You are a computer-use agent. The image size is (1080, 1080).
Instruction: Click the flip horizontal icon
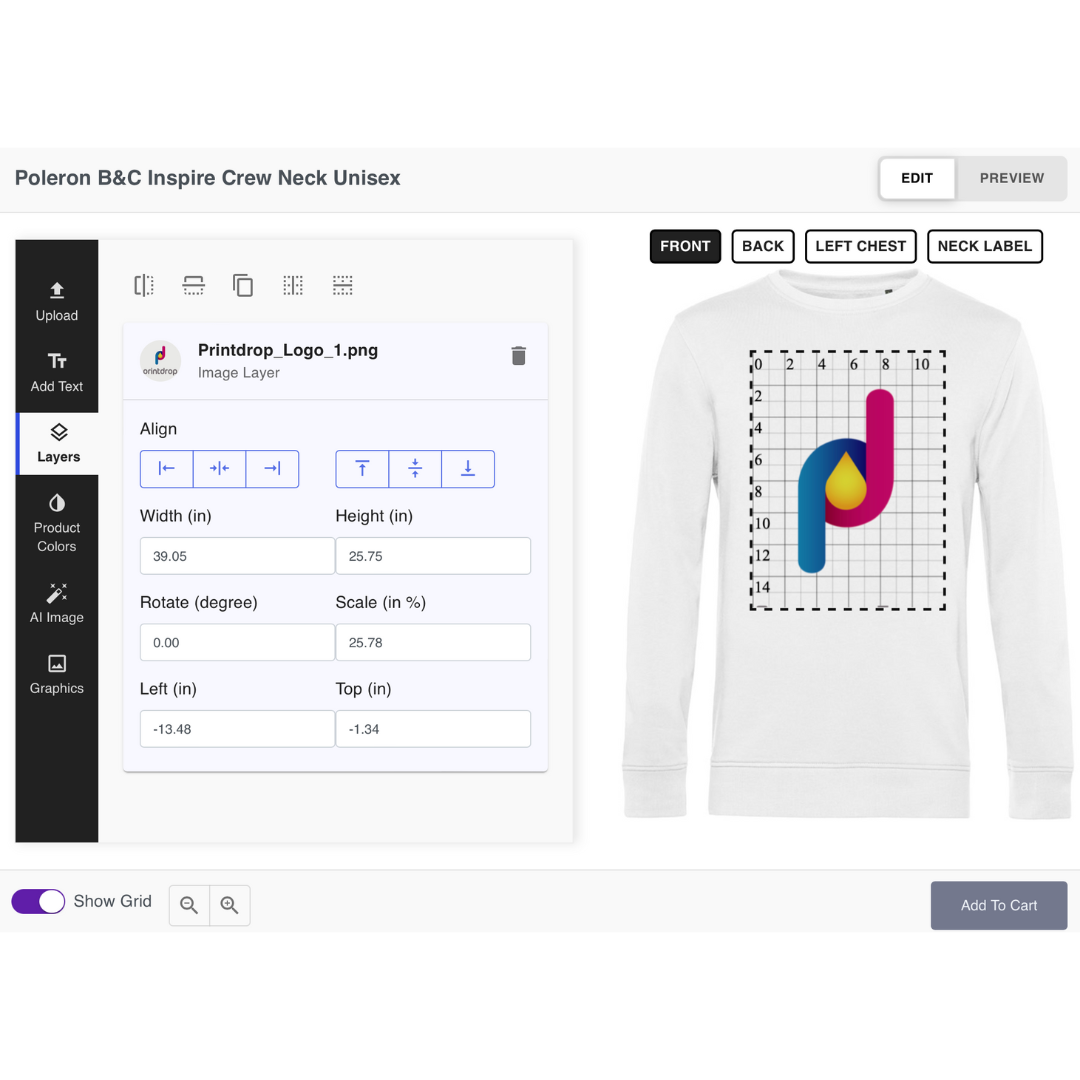click(144, 285)
